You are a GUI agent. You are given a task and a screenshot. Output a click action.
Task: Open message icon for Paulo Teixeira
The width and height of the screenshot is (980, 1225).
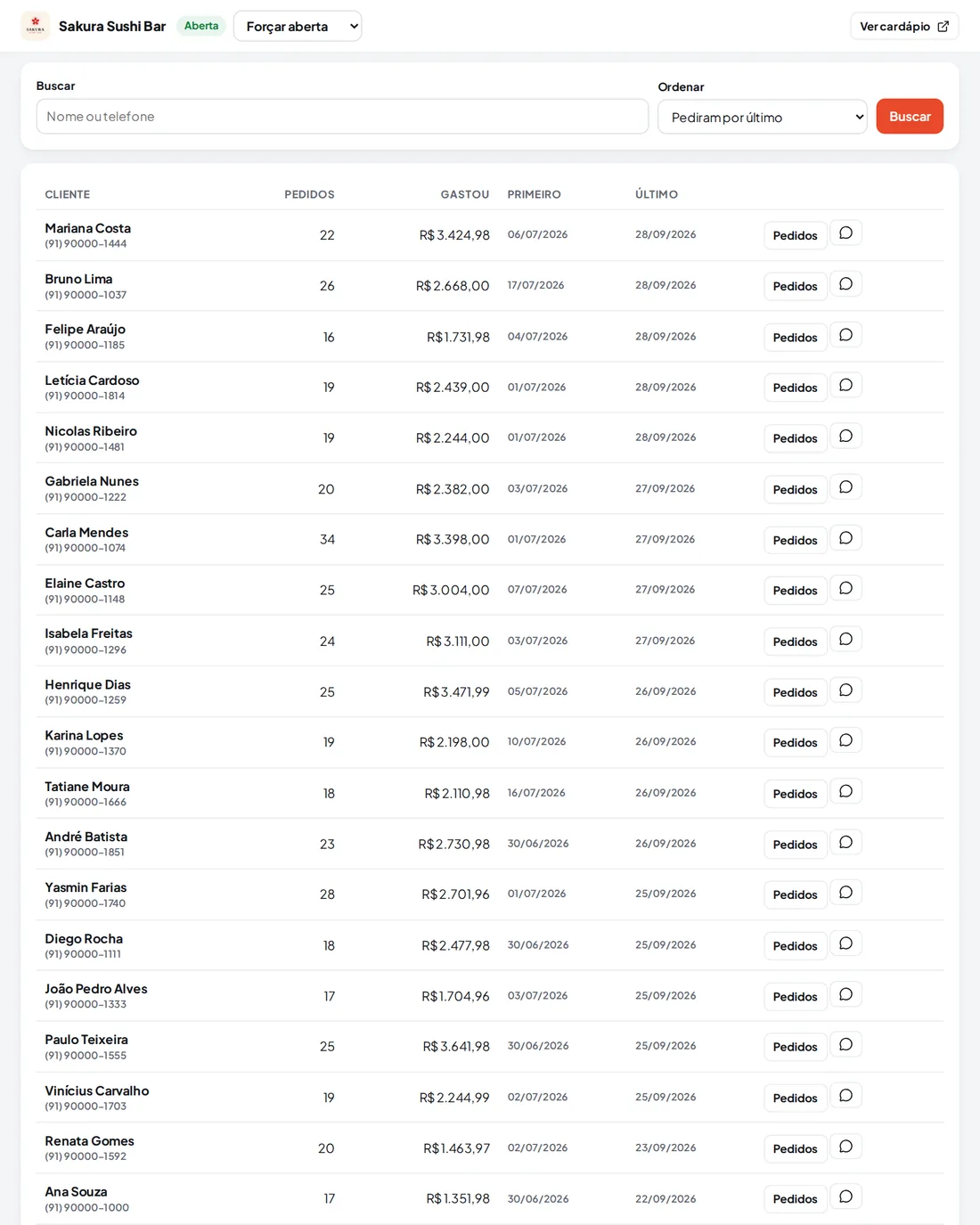pos(845,1045)
